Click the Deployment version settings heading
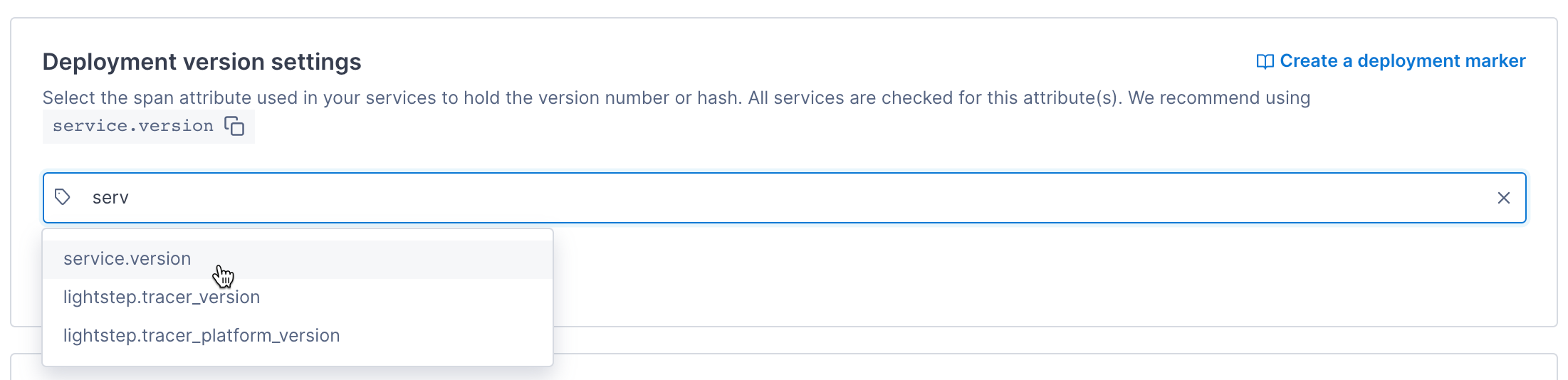Image resolution: width=1568 pixels, height=380 pixels. click(x=202, y=62)
